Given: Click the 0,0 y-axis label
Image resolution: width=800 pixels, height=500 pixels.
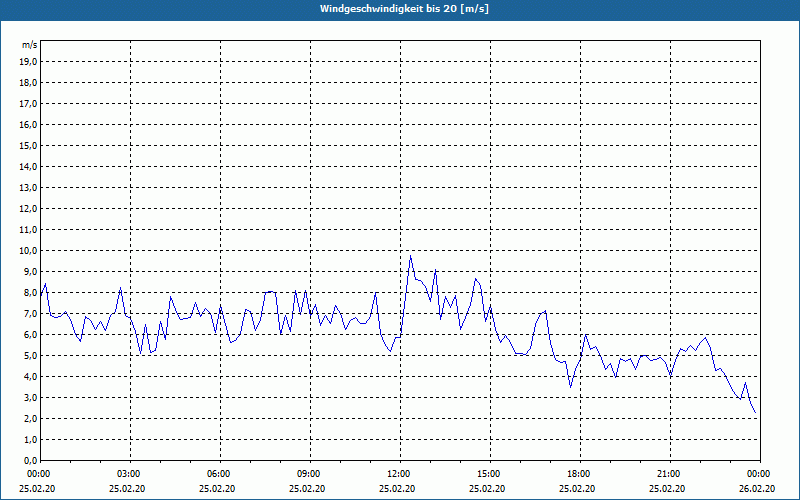Looking at the screenshot, I should point(31,461).
